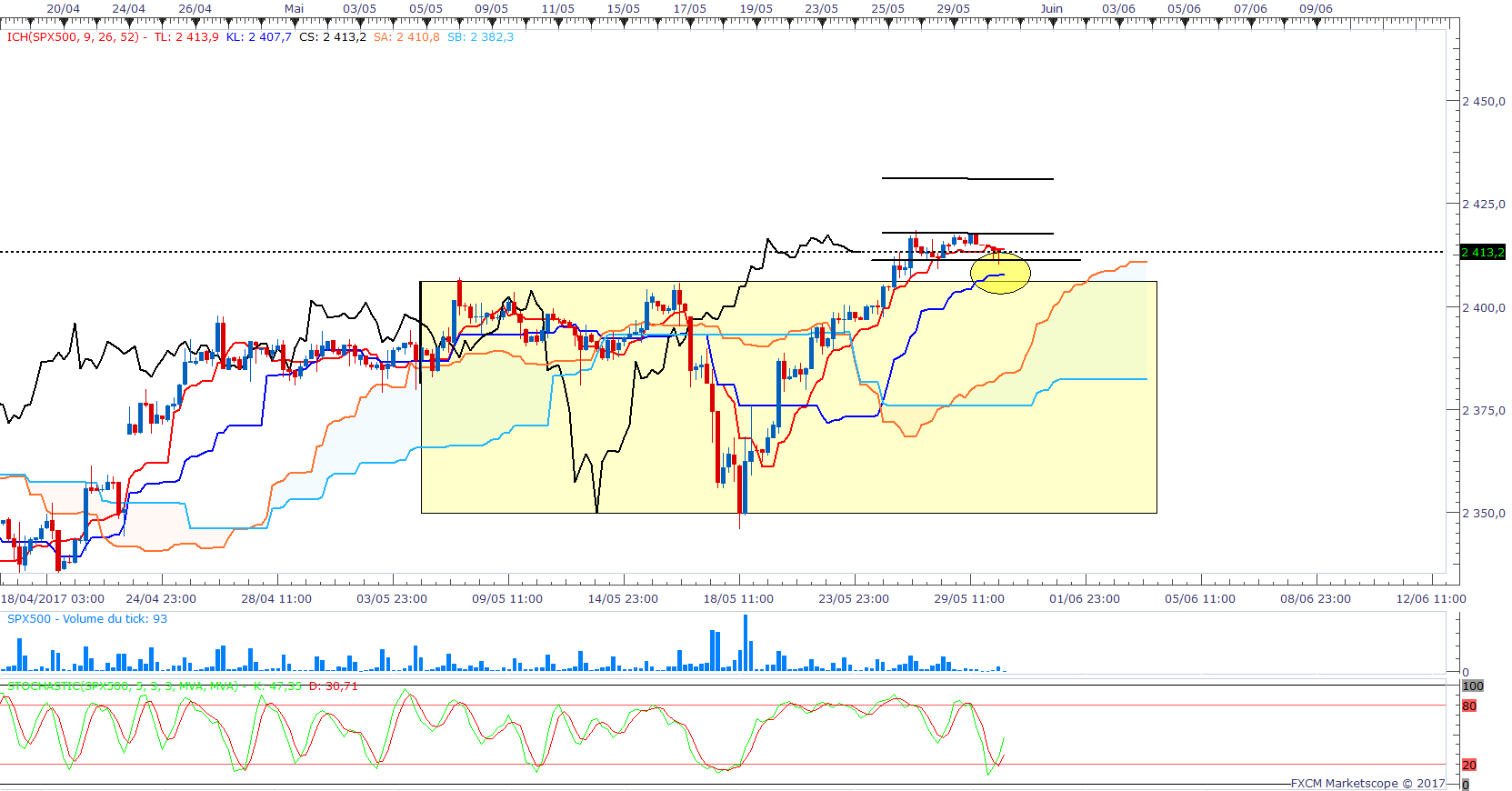Click the 2 350,0 price axis label
The height and width of the screenshot is (791, 1512).
pyautogui.click(x=1483, y=514)
